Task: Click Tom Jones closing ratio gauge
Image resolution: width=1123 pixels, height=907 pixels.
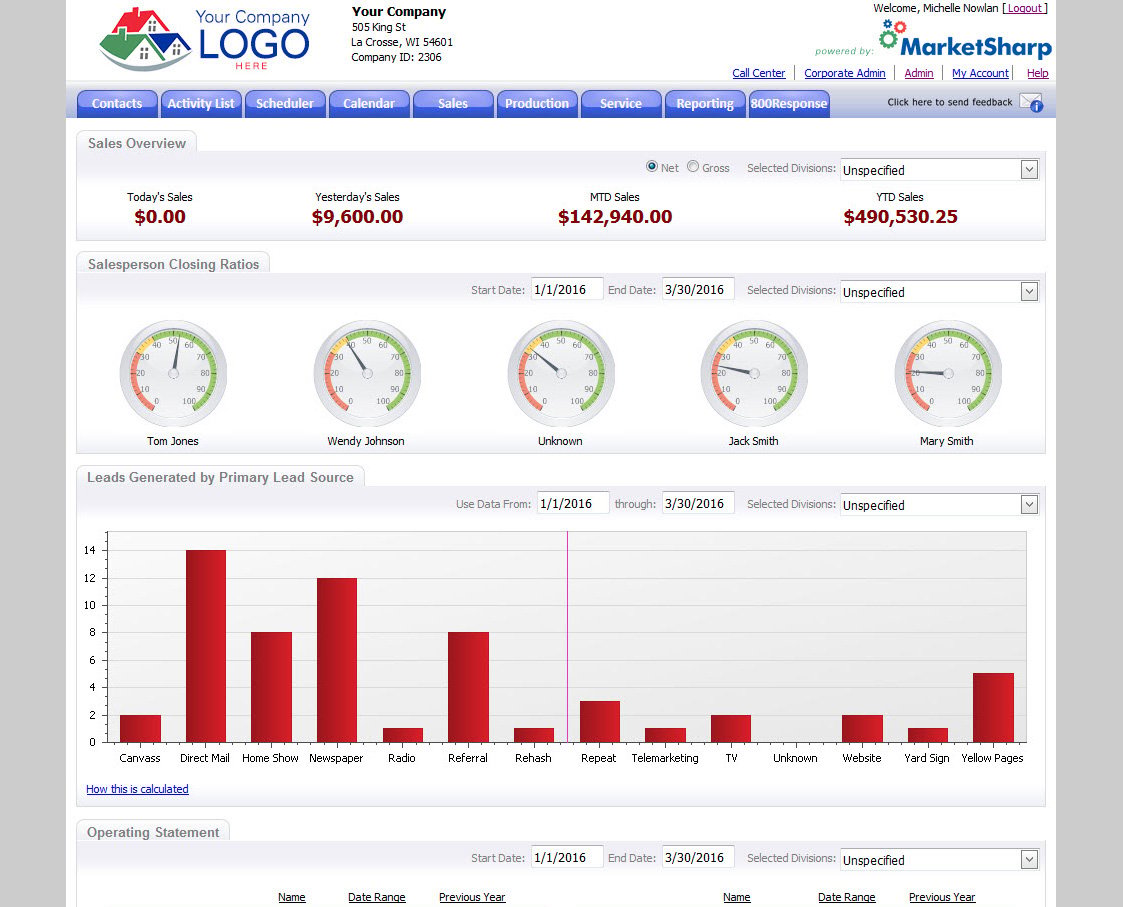Action: point(173,373)
